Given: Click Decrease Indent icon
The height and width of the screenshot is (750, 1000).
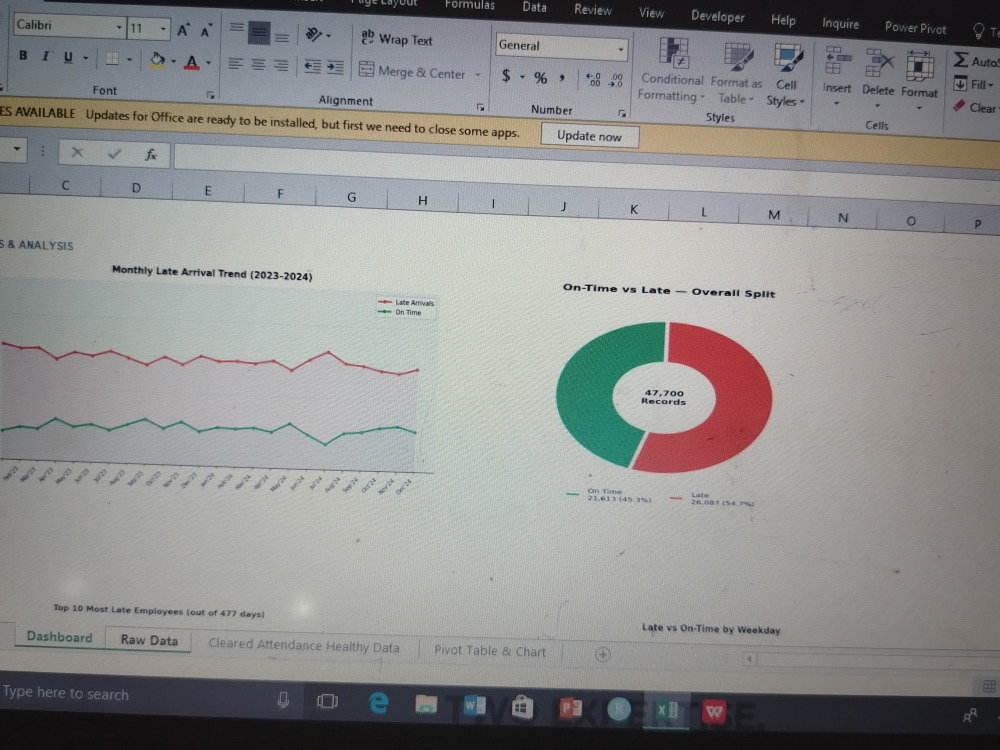Looking at the screenshot, I should tap(312, 66).
